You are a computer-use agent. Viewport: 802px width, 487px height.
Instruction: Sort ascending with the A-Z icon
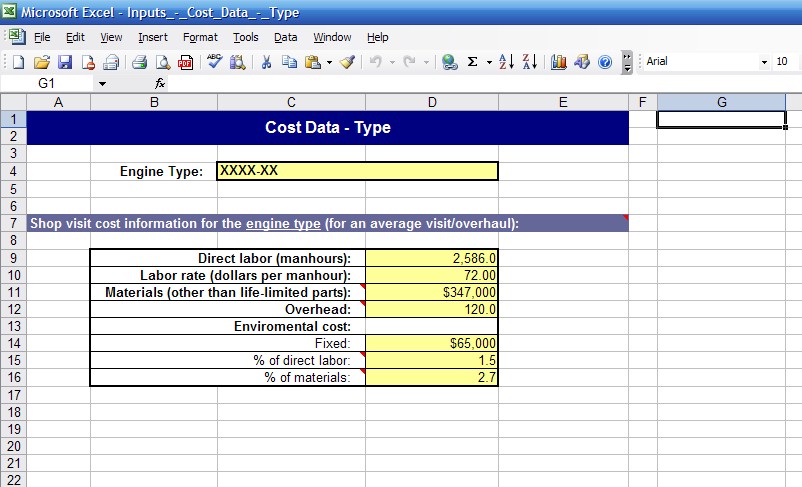pyautogui.click(x=507, y=62)
